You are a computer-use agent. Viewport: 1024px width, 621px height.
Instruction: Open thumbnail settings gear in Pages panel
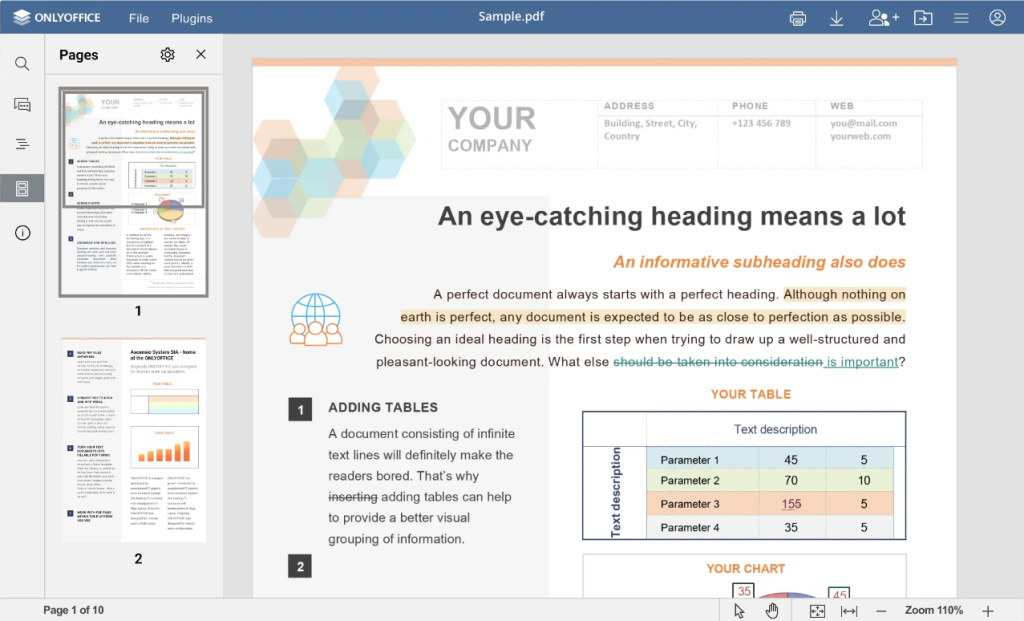pos(167,55)
